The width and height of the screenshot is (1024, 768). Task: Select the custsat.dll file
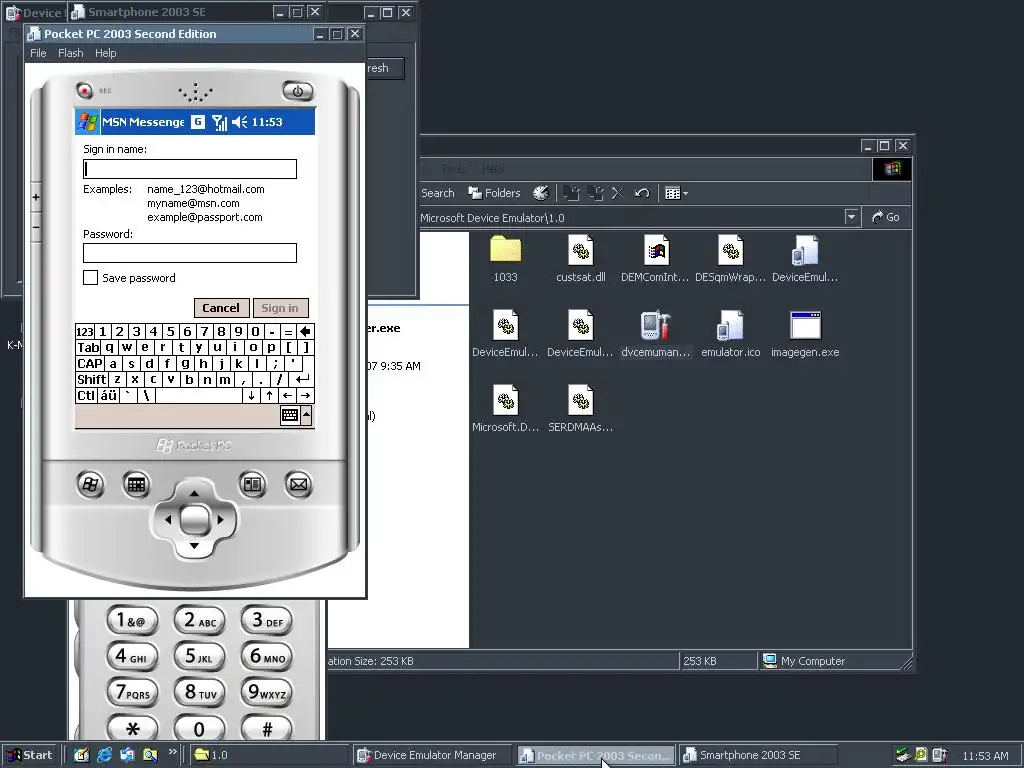click(x=581, y=259)
